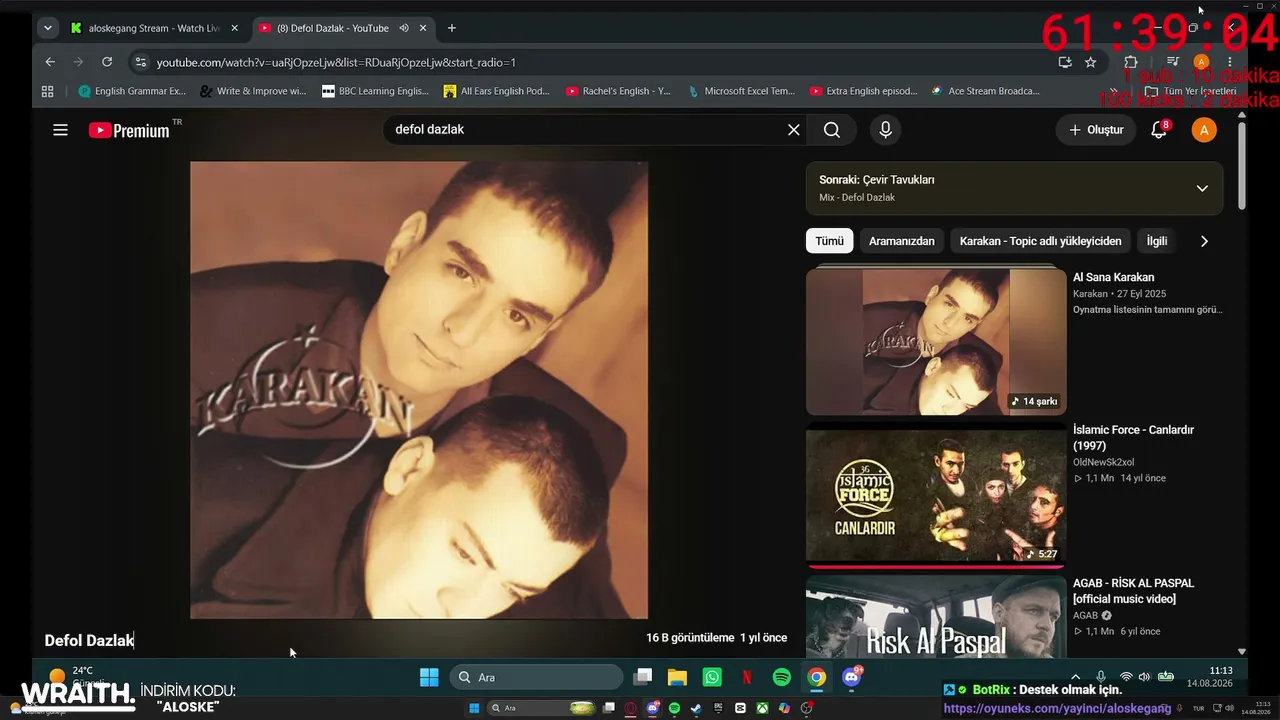The image size is (1280, 720).
Task: Select the Defol Dazlak YouTube tab
Action: (342, 28)
